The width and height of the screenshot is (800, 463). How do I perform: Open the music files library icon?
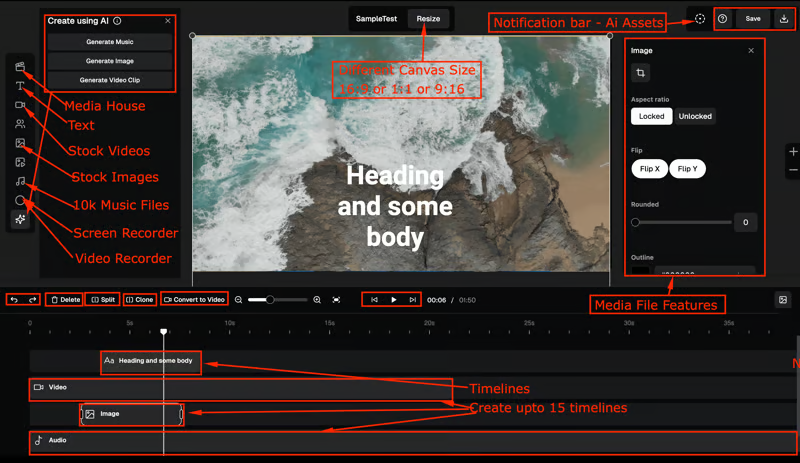click(20, 181)
